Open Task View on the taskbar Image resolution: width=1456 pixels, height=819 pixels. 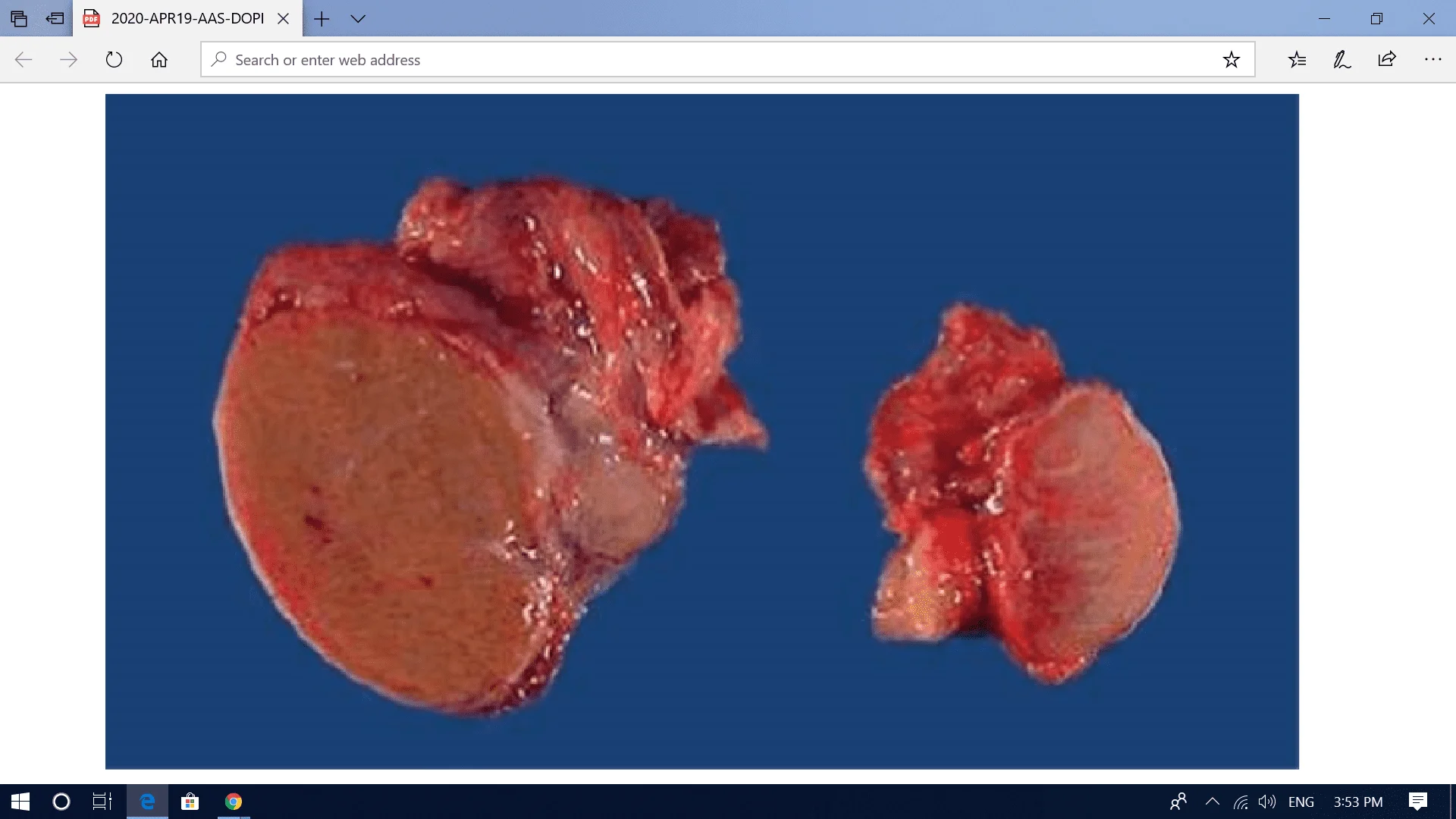[x=102, y=802]
